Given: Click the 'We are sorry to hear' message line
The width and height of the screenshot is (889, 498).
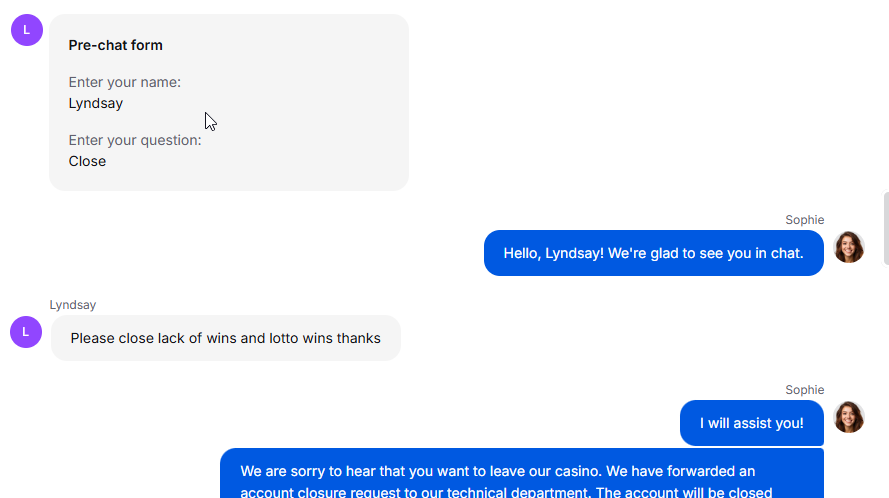Looking at the screenshot, I should [x=498, y=471].
